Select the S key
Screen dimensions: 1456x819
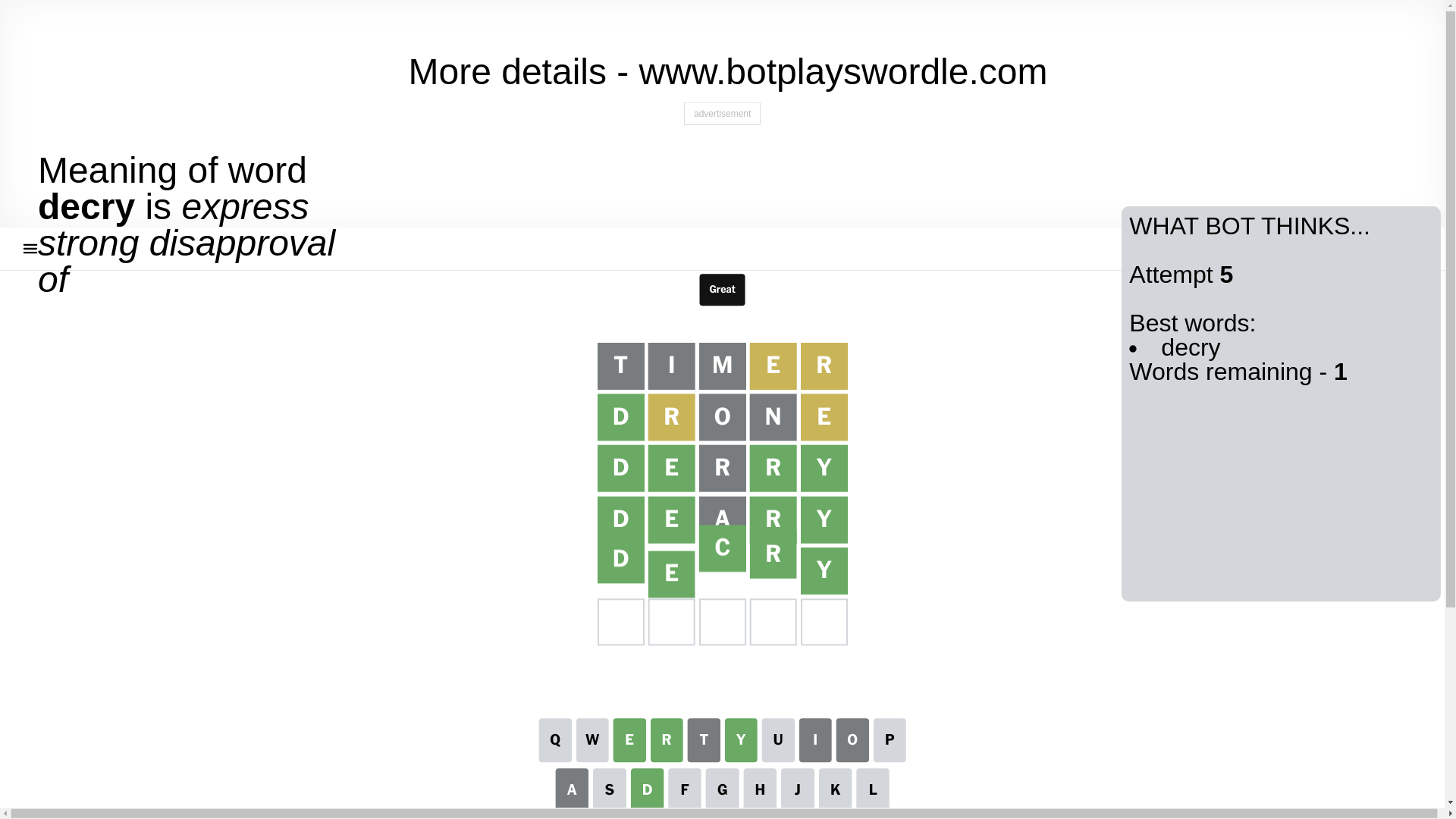(x=610, y=789)
